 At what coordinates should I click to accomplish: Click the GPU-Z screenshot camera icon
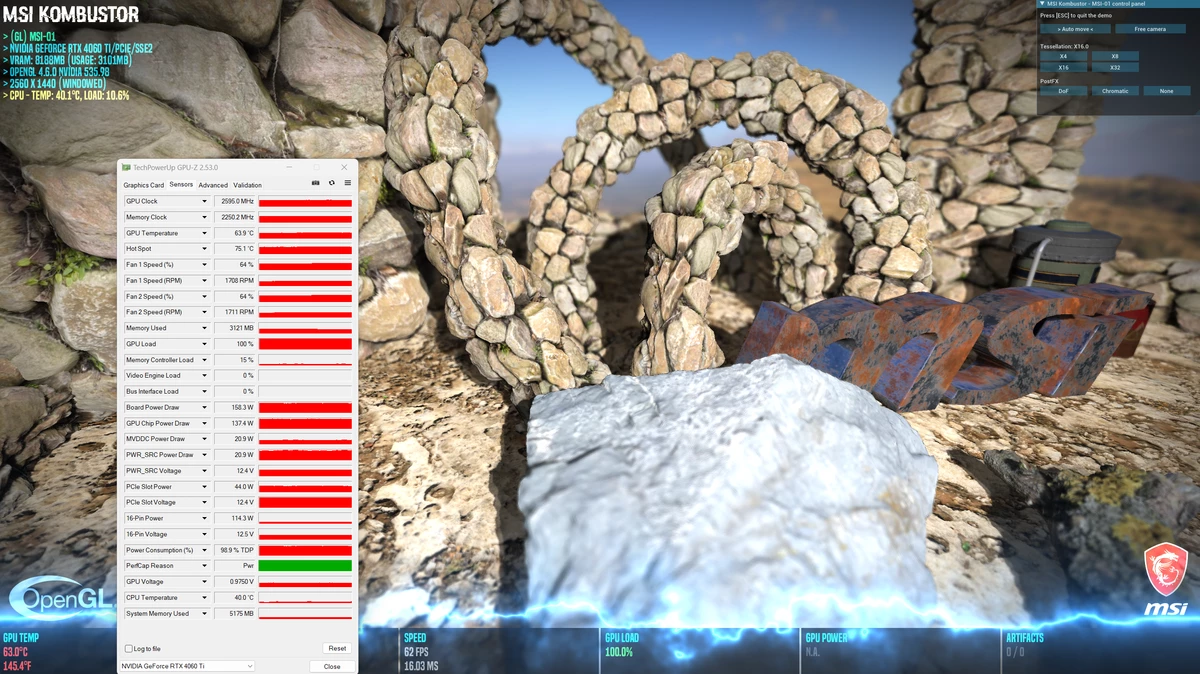(x=316, y=183)
